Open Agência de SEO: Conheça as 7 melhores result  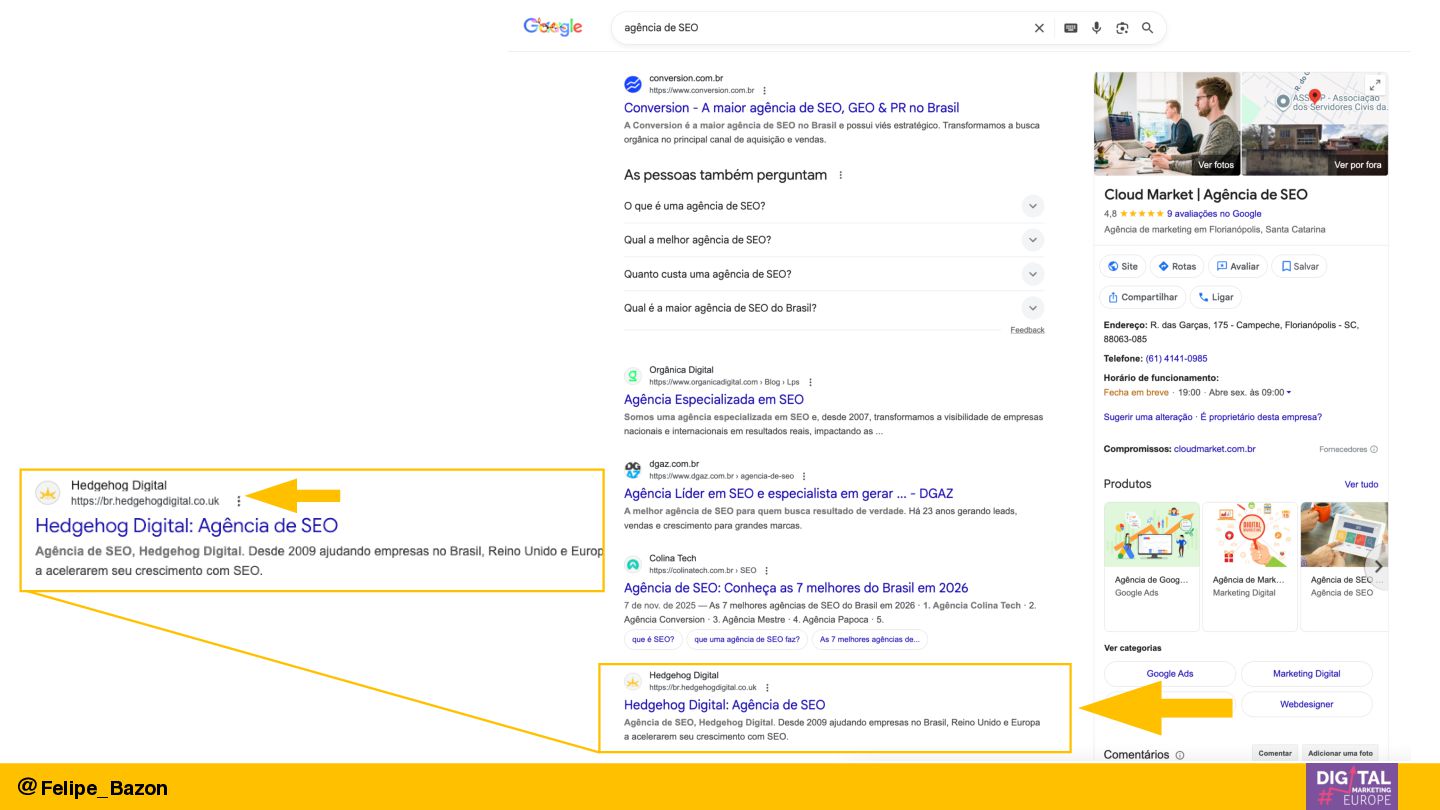pos(796,588)
